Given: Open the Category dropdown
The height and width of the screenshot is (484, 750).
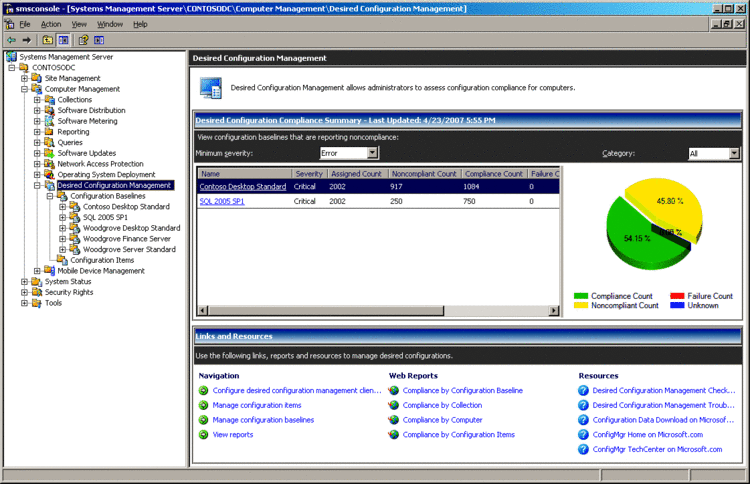Looking at the screenshot, I should (734, 153).
